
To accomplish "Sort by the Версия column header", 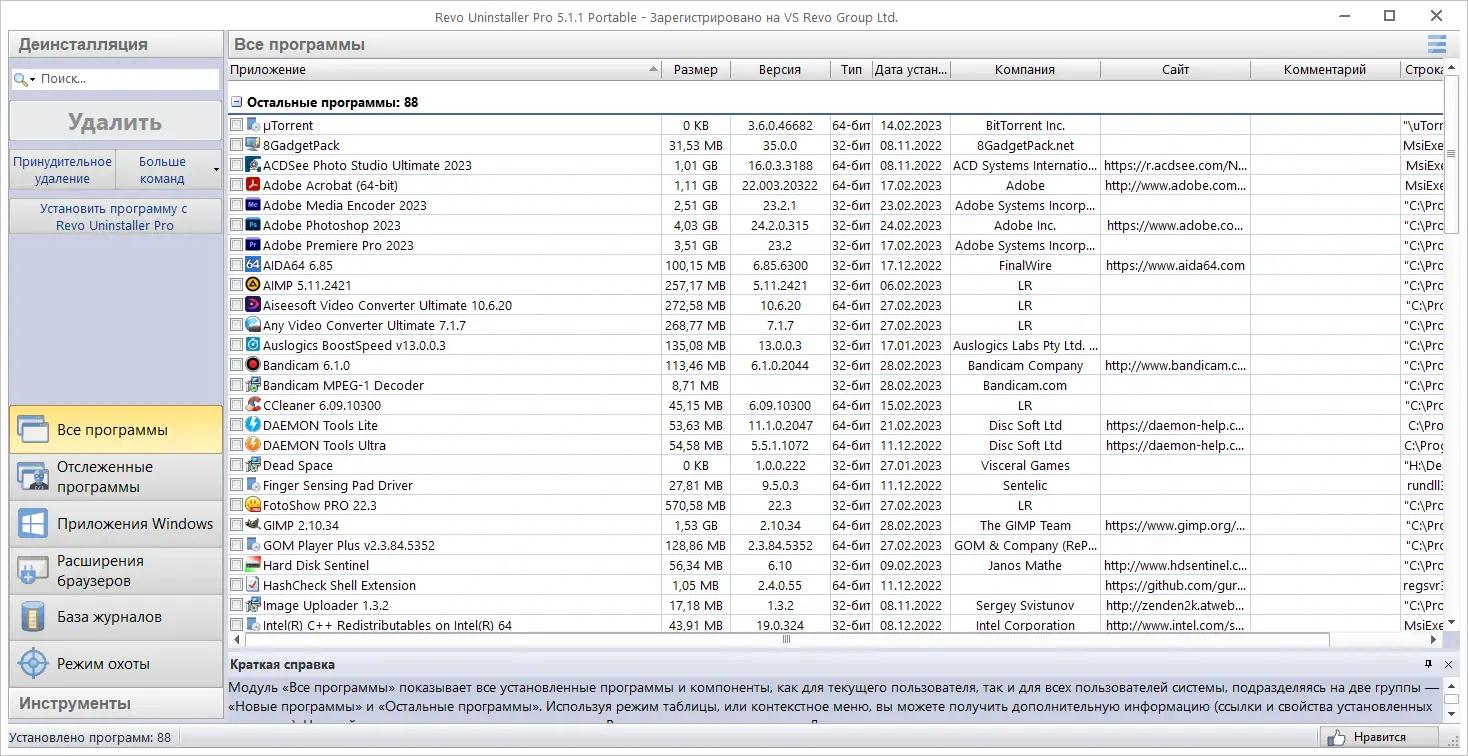I will pyautogui.click(x=780, y=70).
